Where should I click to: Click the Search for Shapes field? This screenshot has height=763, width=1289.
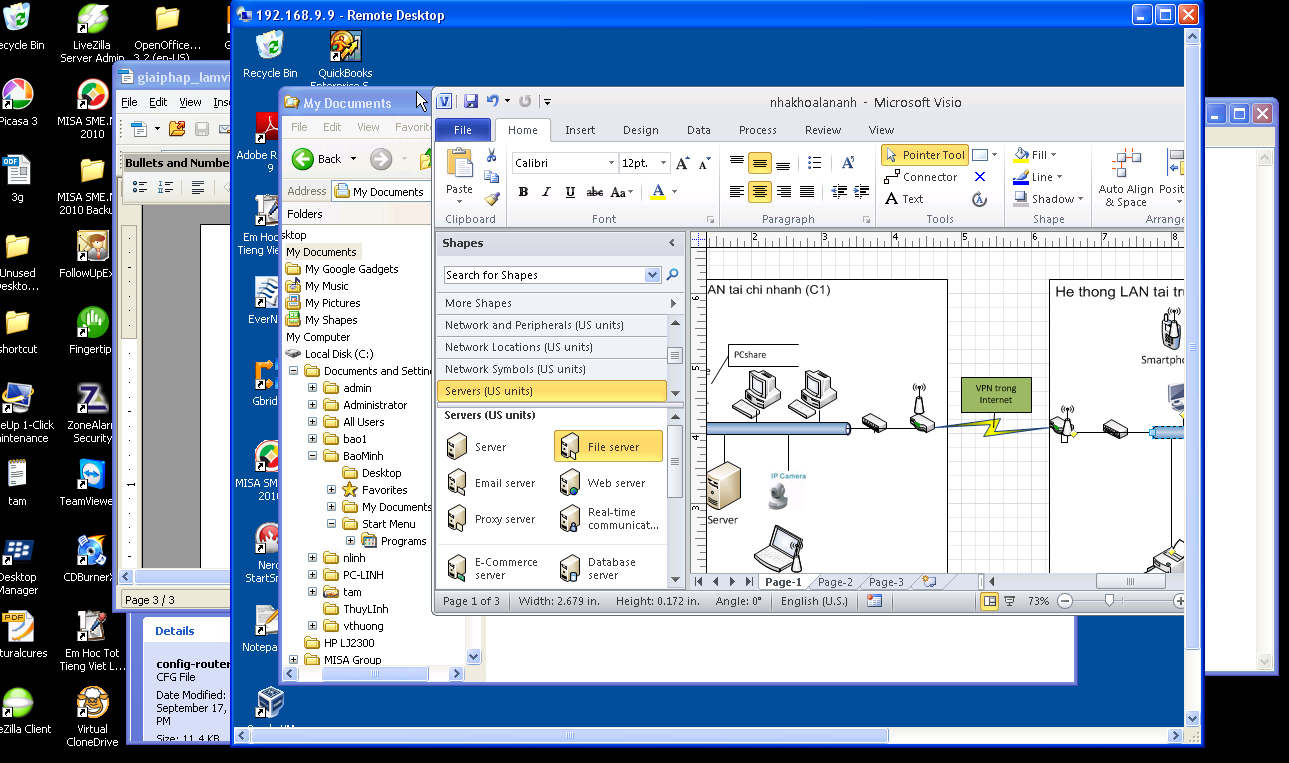546,275
